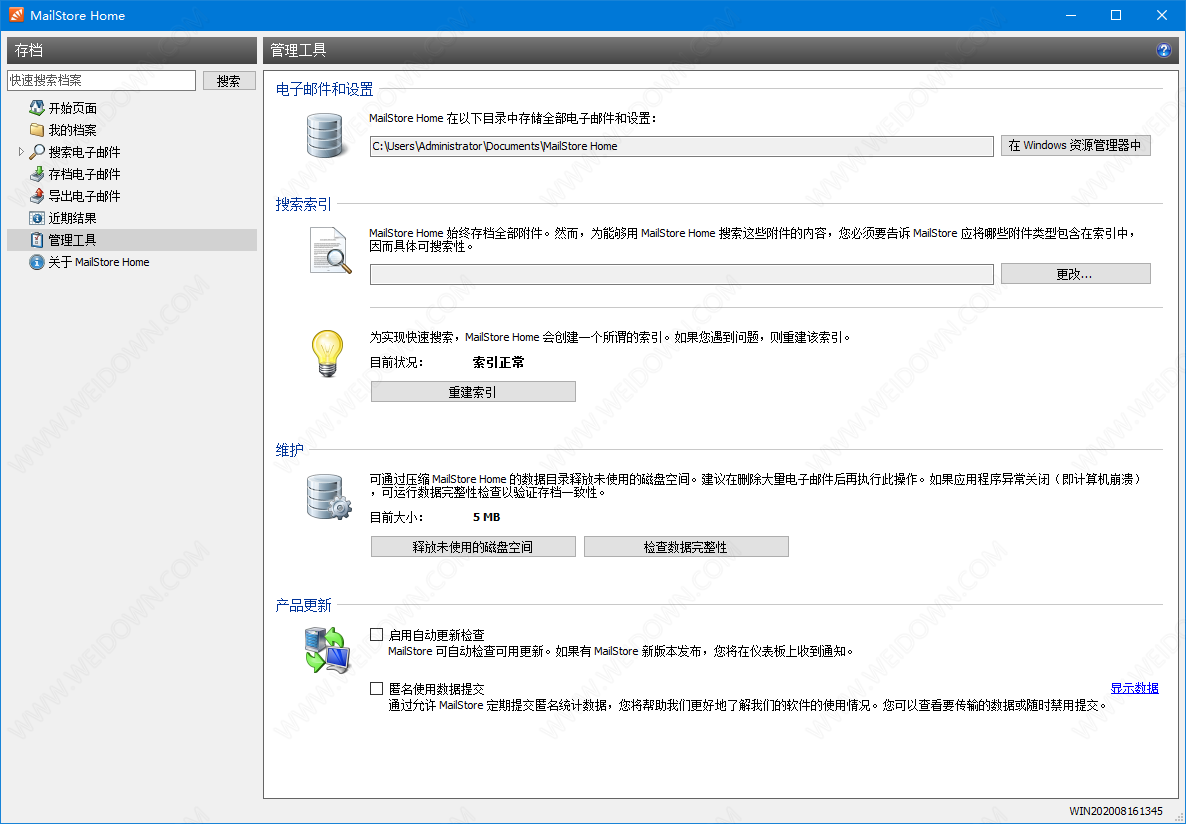Click the 搜索索引 section heading
The width and height of the screenshot is (1186, 824).
[303, 204]
